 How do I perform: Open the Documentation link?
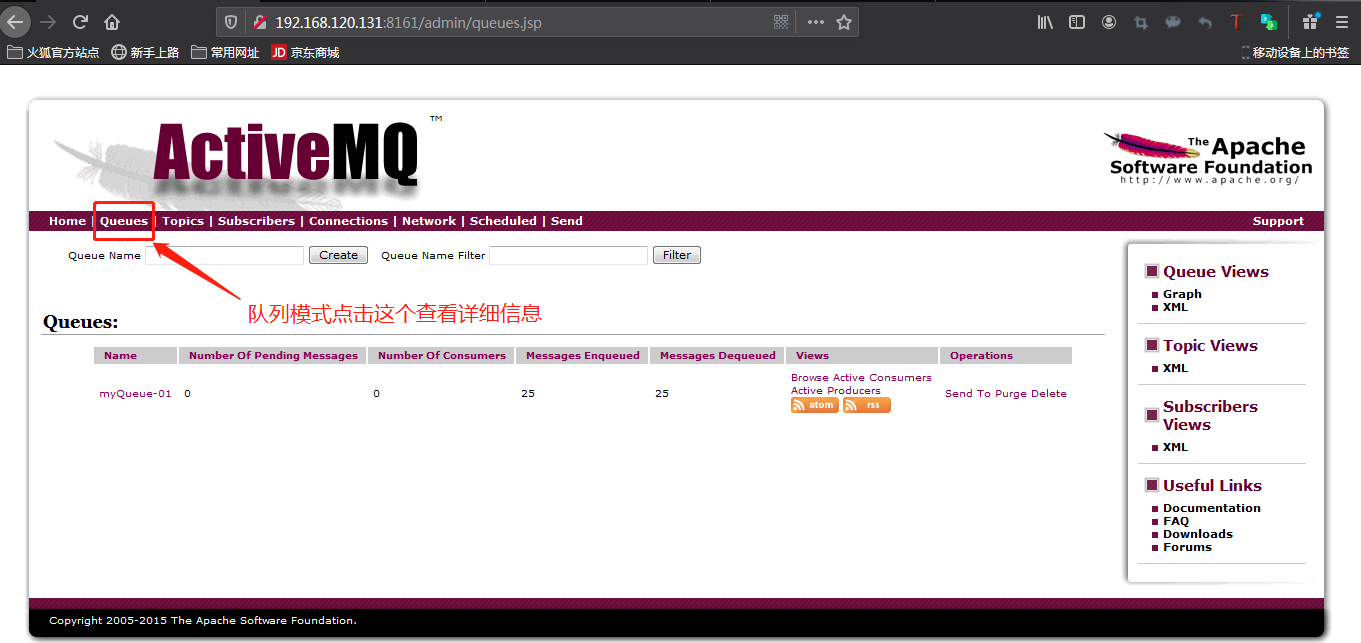[1212, 508]
